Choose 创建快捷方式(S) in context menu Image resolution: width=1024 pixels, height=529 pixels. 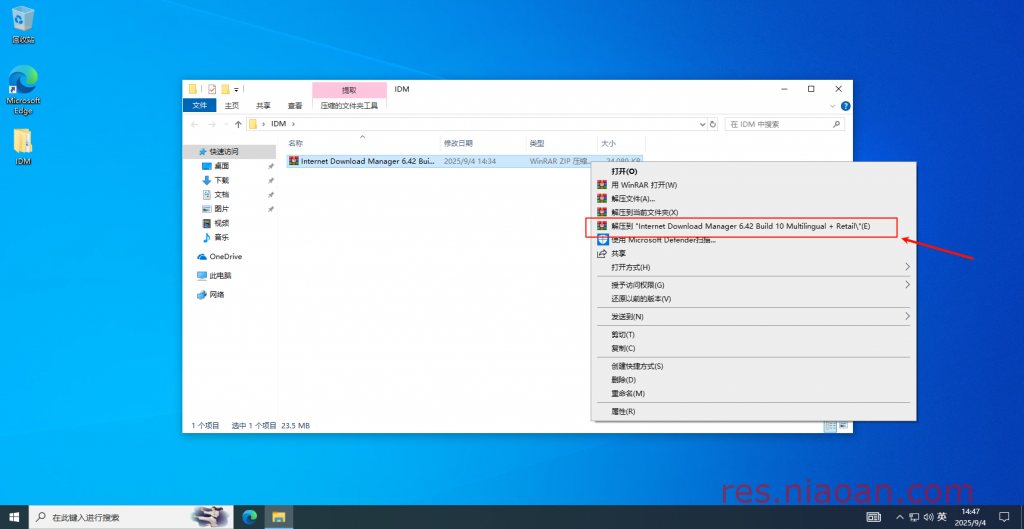point(753,366)
